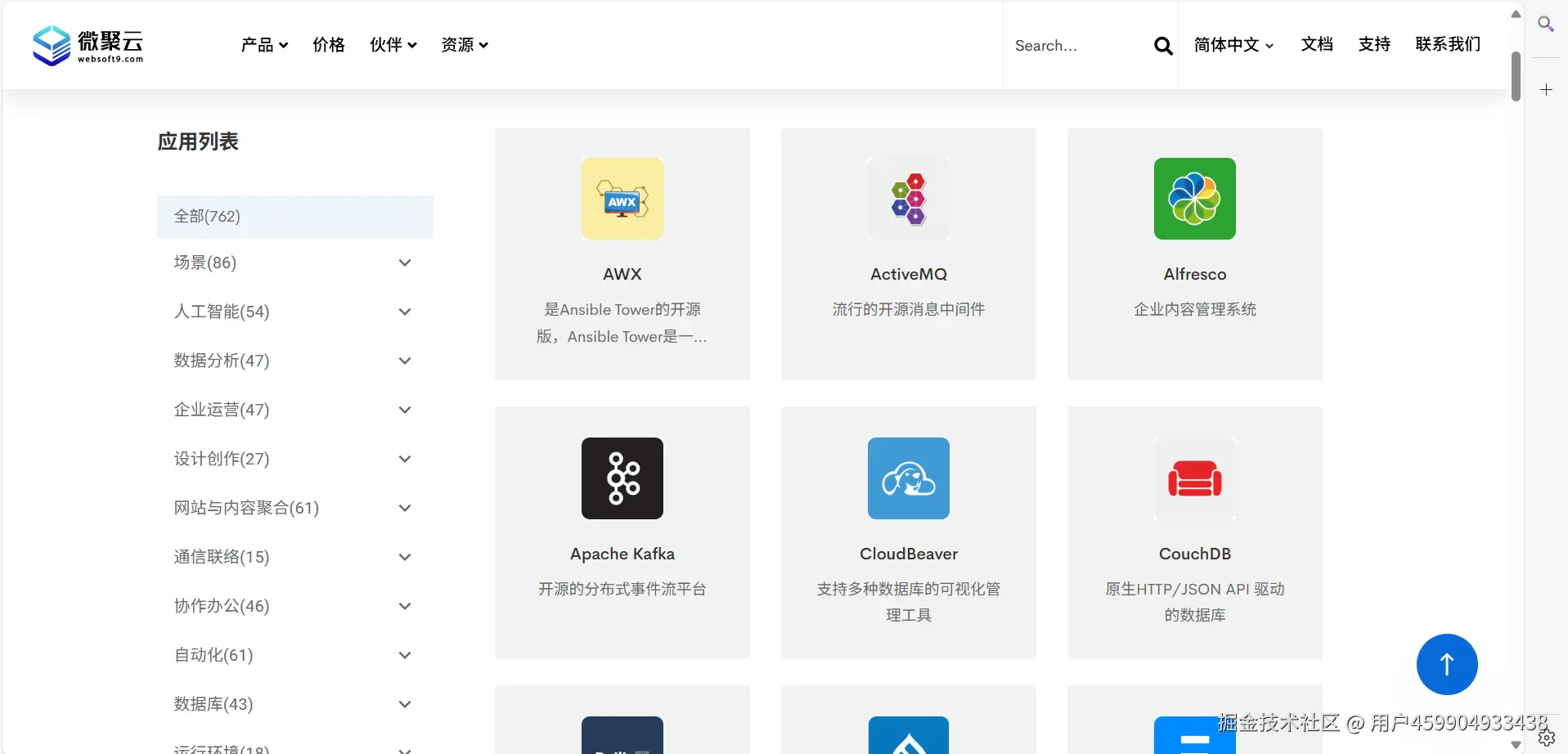1568x754 pixels.
Task: Click the Search... input field
Action: pyautogui.click(x=1078, y=46)
